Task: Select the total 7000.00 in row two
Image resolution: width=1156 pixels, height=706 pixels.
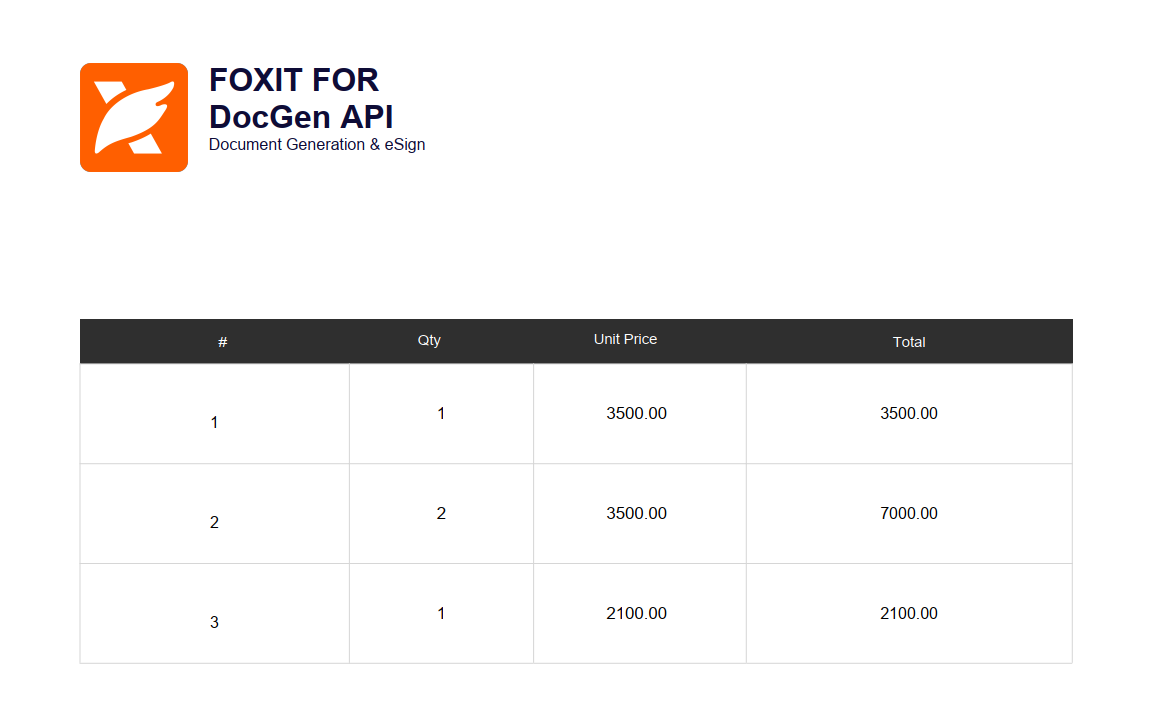Action: coord(909,513)
